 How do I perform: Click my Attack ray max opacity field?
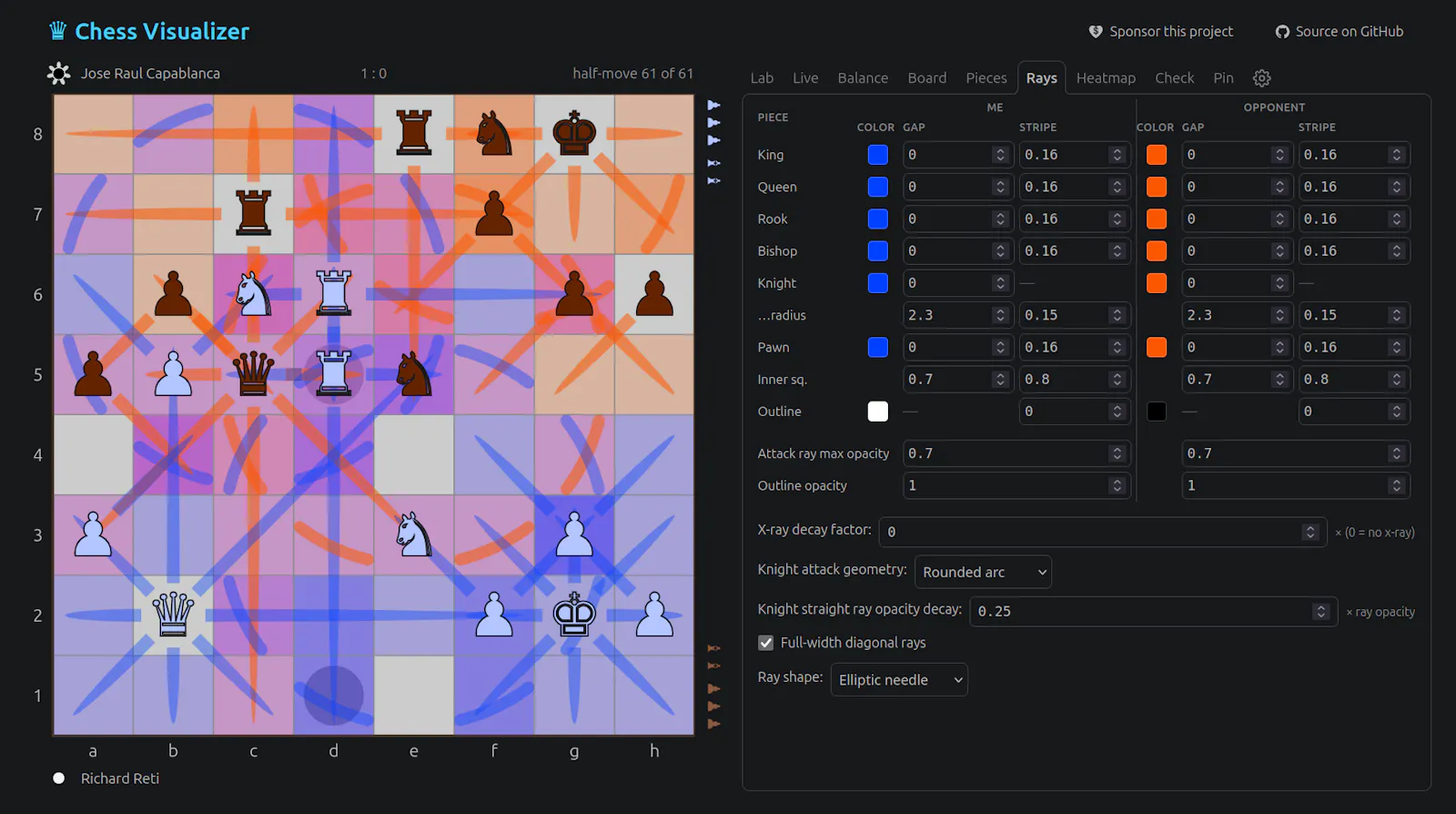[x=1016, y=453]
